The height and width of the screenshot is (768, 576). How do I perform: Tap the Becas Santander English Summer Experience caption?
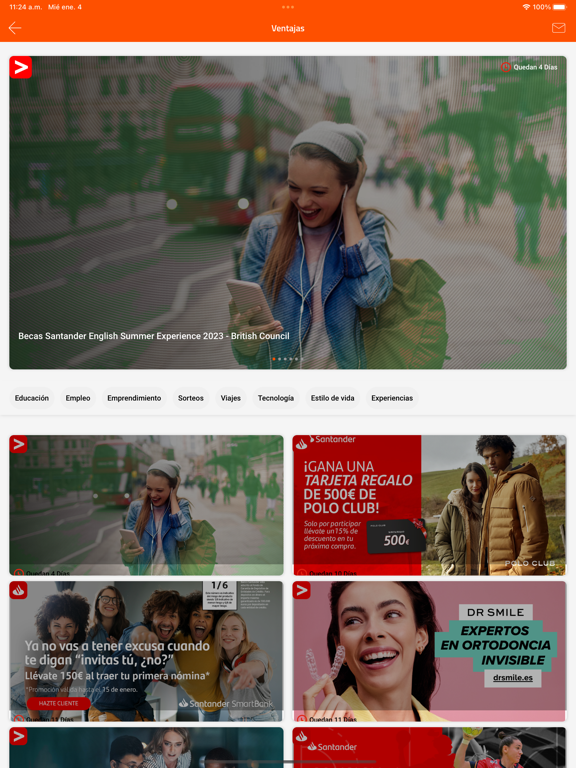click(x=154, y=336)
